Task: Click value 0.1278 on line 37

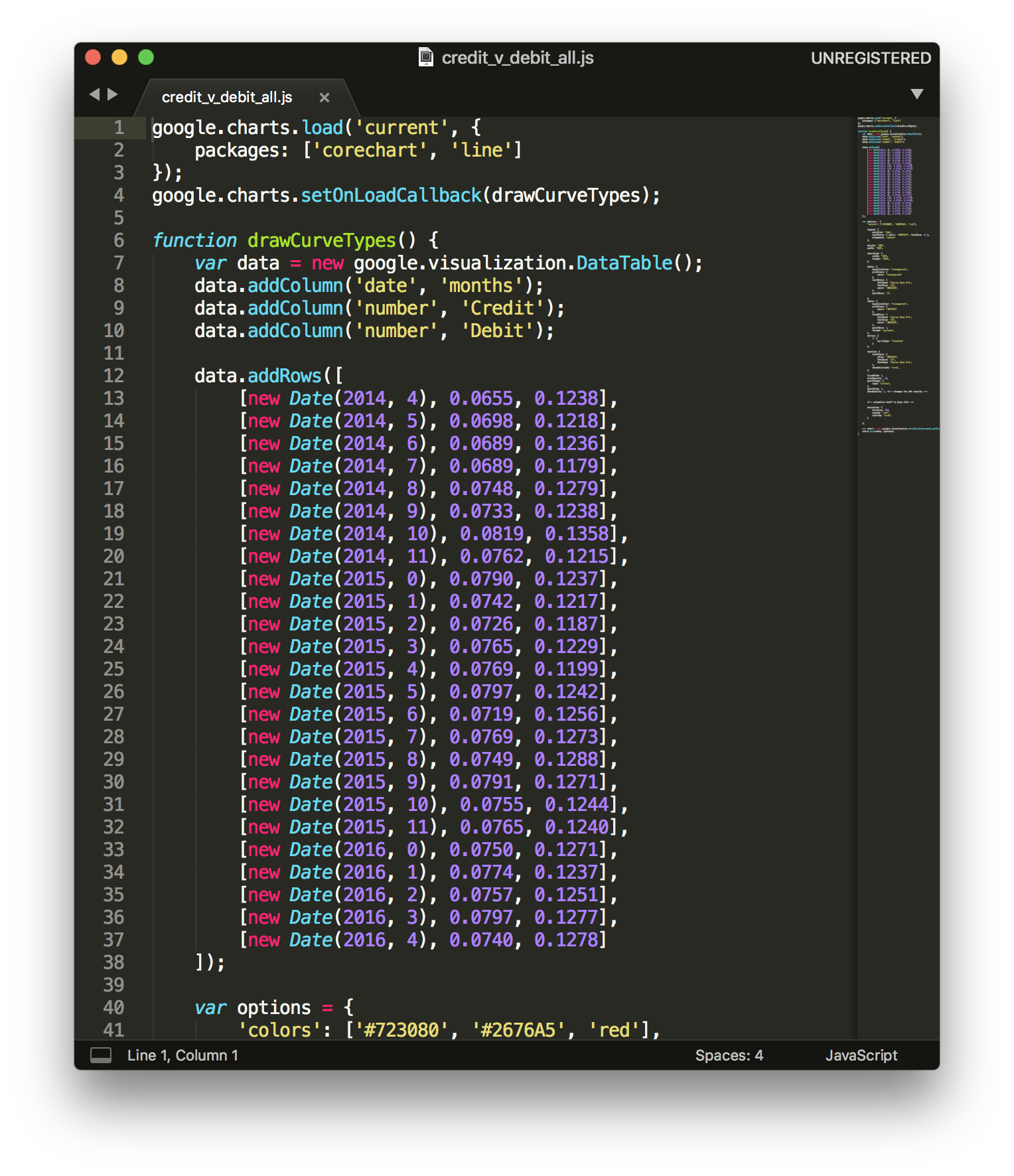Action: tap(567, 940)
